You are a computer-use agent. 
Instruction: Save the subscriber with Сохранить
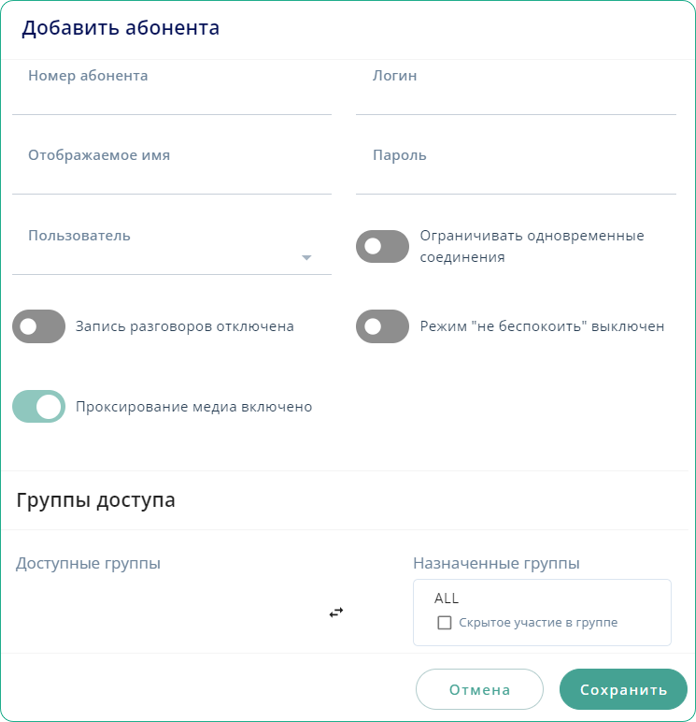[x=623, y=690]
